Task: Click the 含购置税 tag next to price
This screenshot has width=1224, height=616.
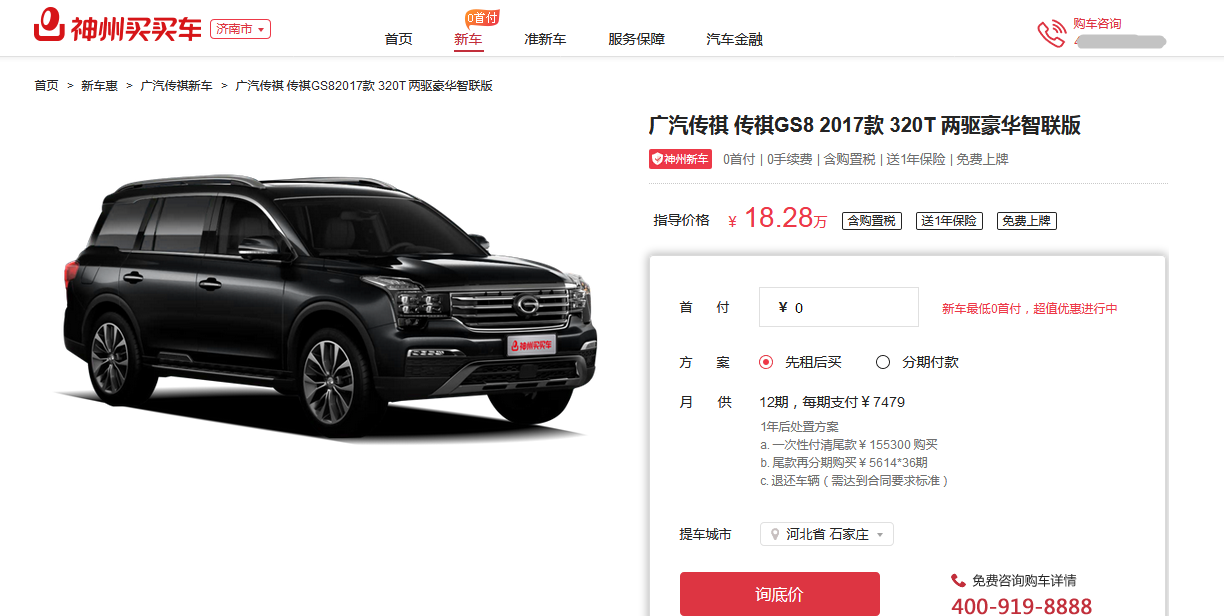Action: [871, 221]
